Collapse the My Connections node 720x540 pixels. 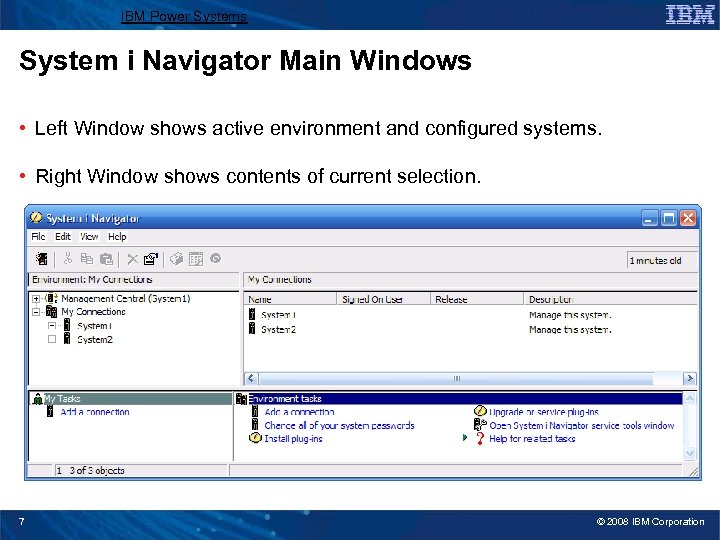coord(36,312)
